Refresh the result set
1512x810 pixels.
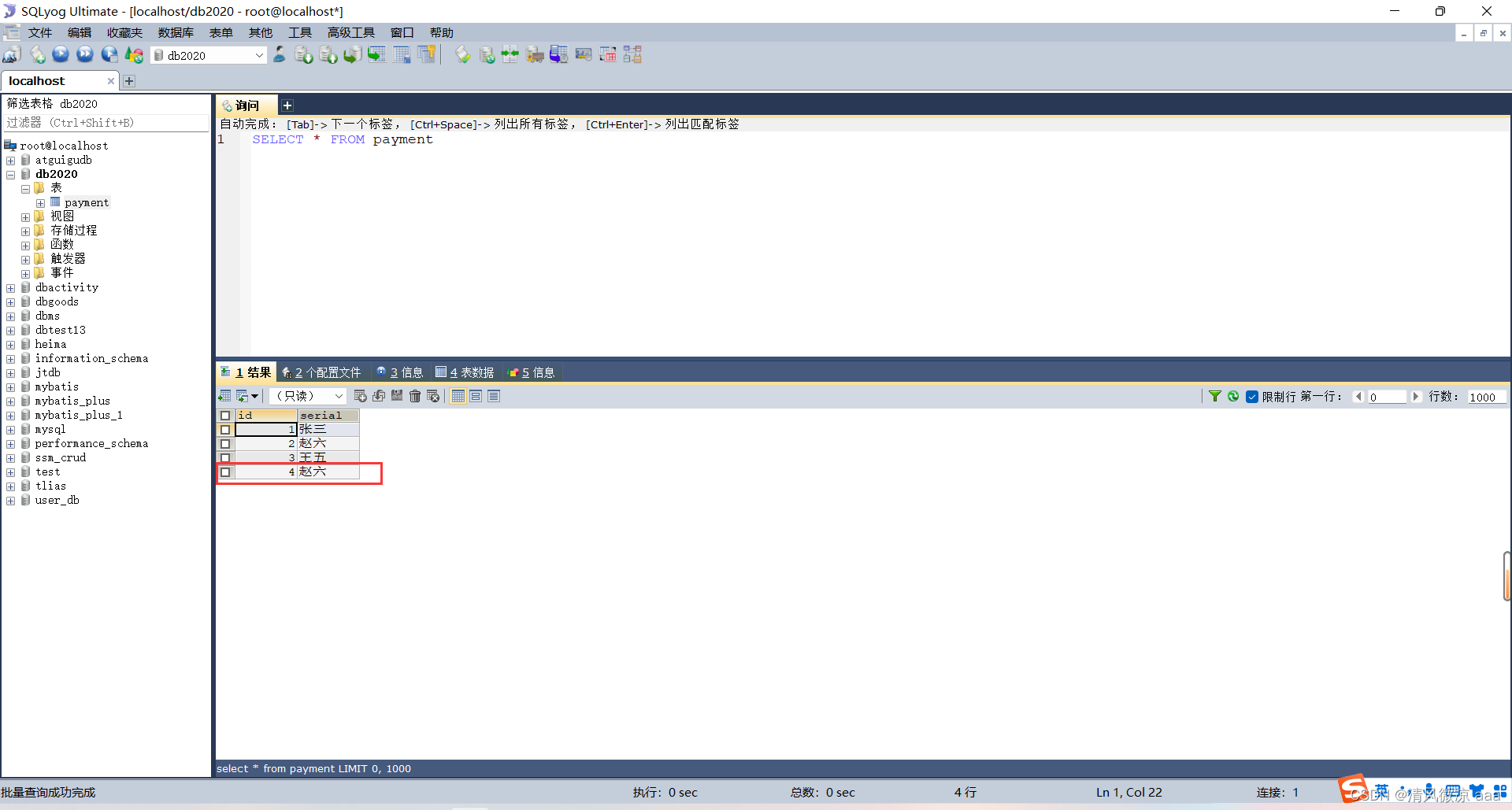click(1233, 396)
